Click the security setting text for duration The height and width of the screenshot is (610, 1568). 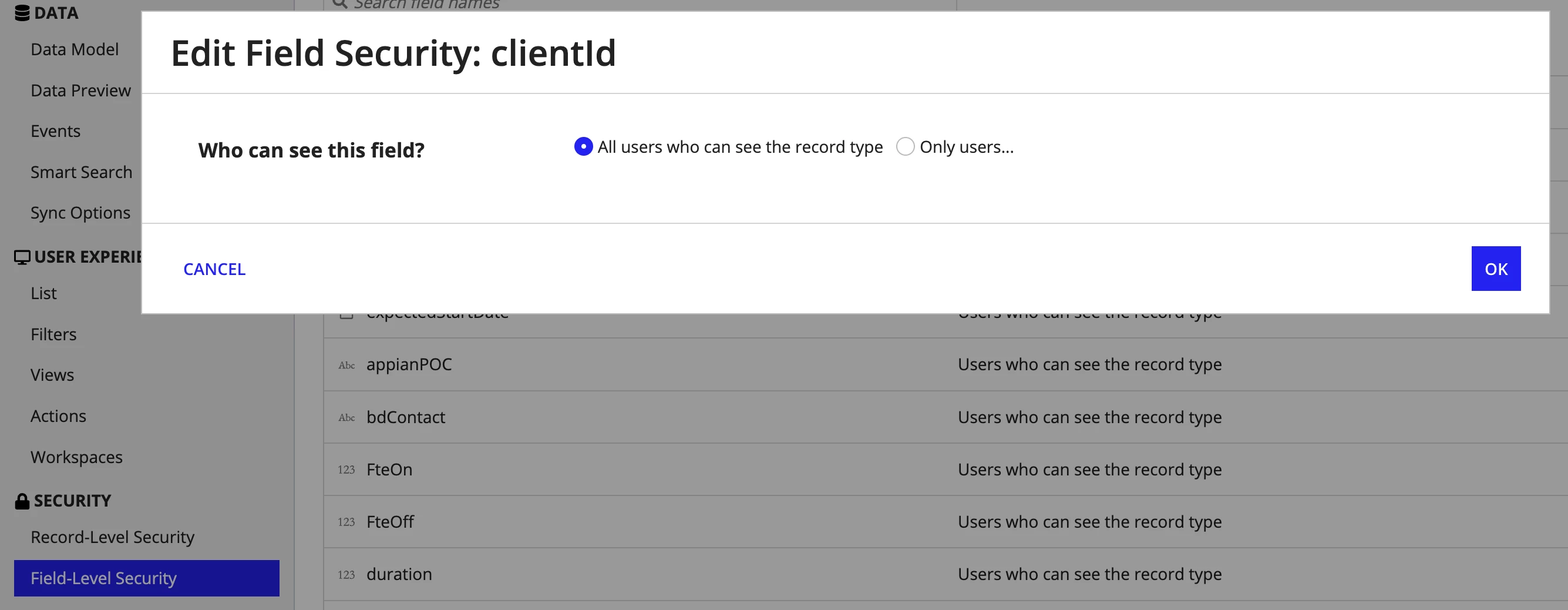1089,574
